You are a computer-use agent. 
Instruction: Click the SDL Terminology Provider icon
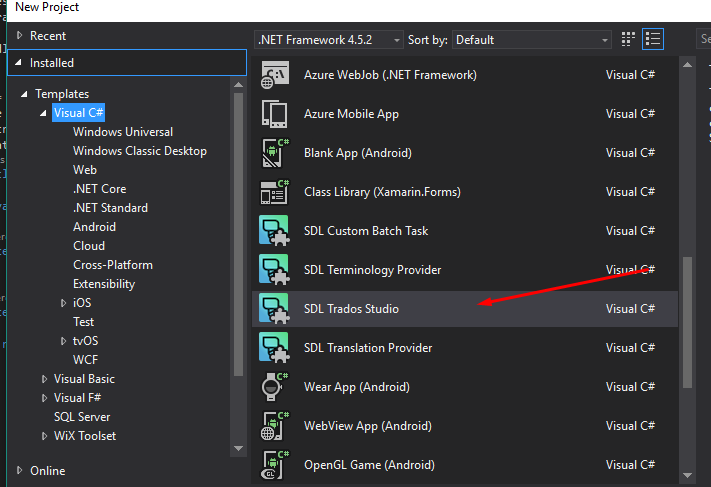[x=274, y=270]
